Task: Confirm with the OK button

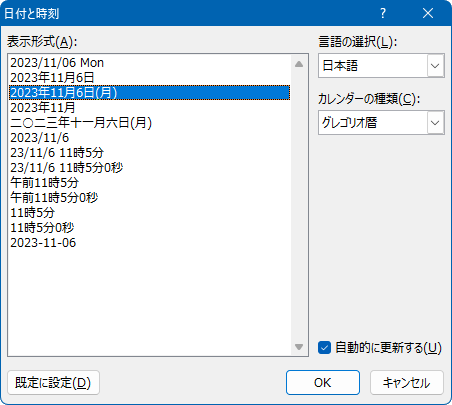Action: coord(323,383)
